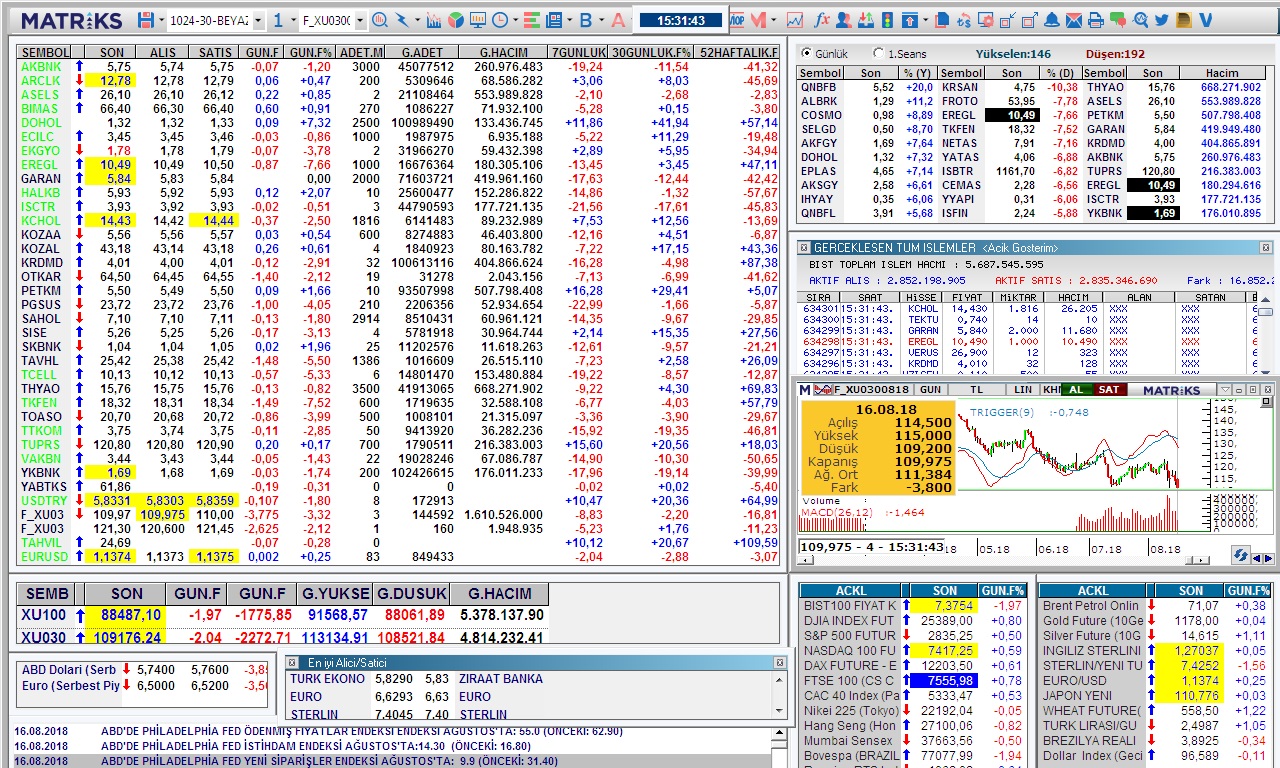
Task: Click the green AL buy button
Action: (1076, 389)
